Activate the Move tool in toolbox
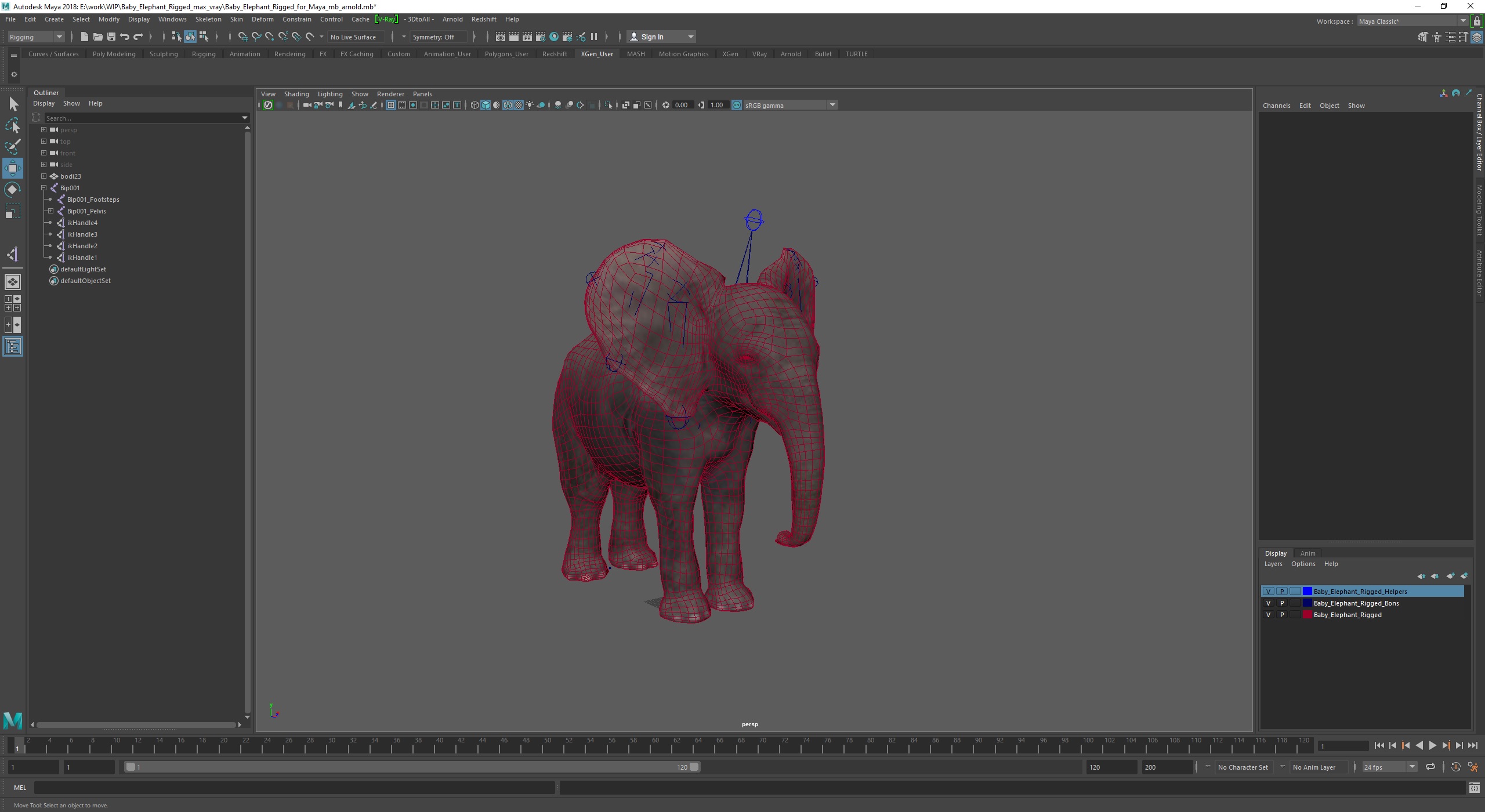The image size is (1485, 812). point(13,168)
